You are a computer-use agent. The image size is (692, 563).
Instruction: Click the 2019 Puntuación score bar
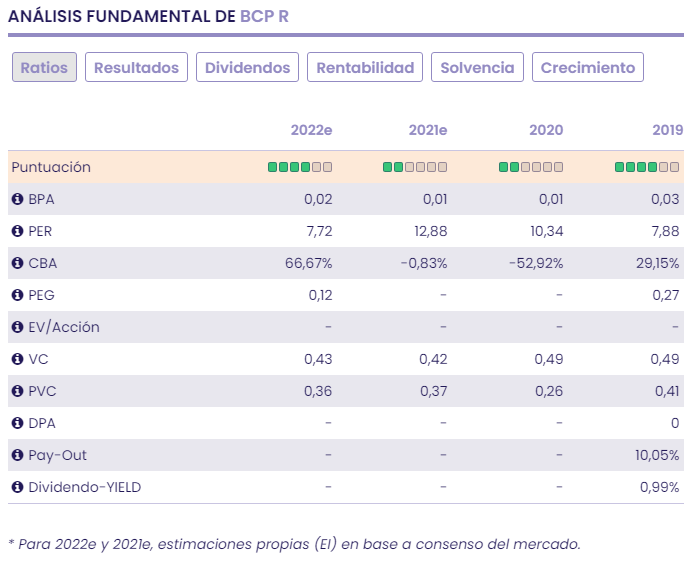(647, 167)
